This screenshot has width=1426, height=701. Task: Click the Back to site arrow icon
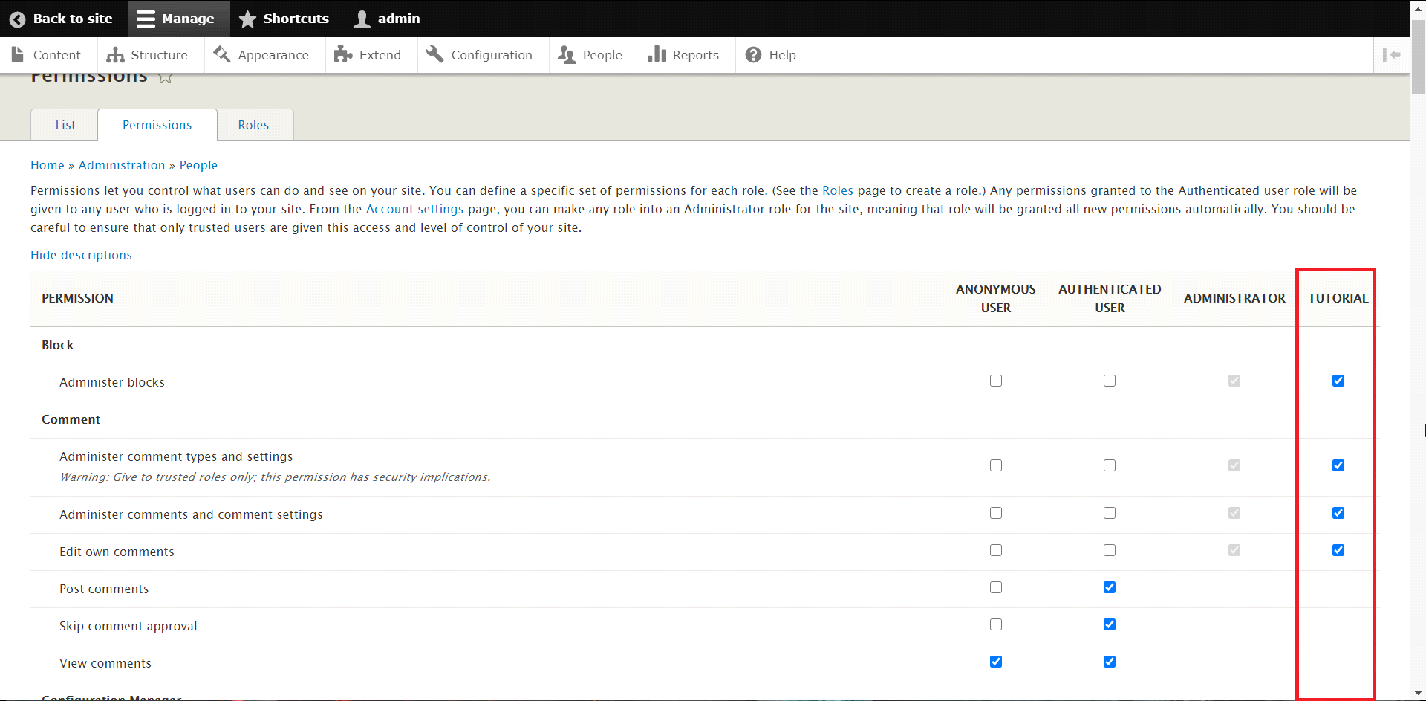(17, 19)
